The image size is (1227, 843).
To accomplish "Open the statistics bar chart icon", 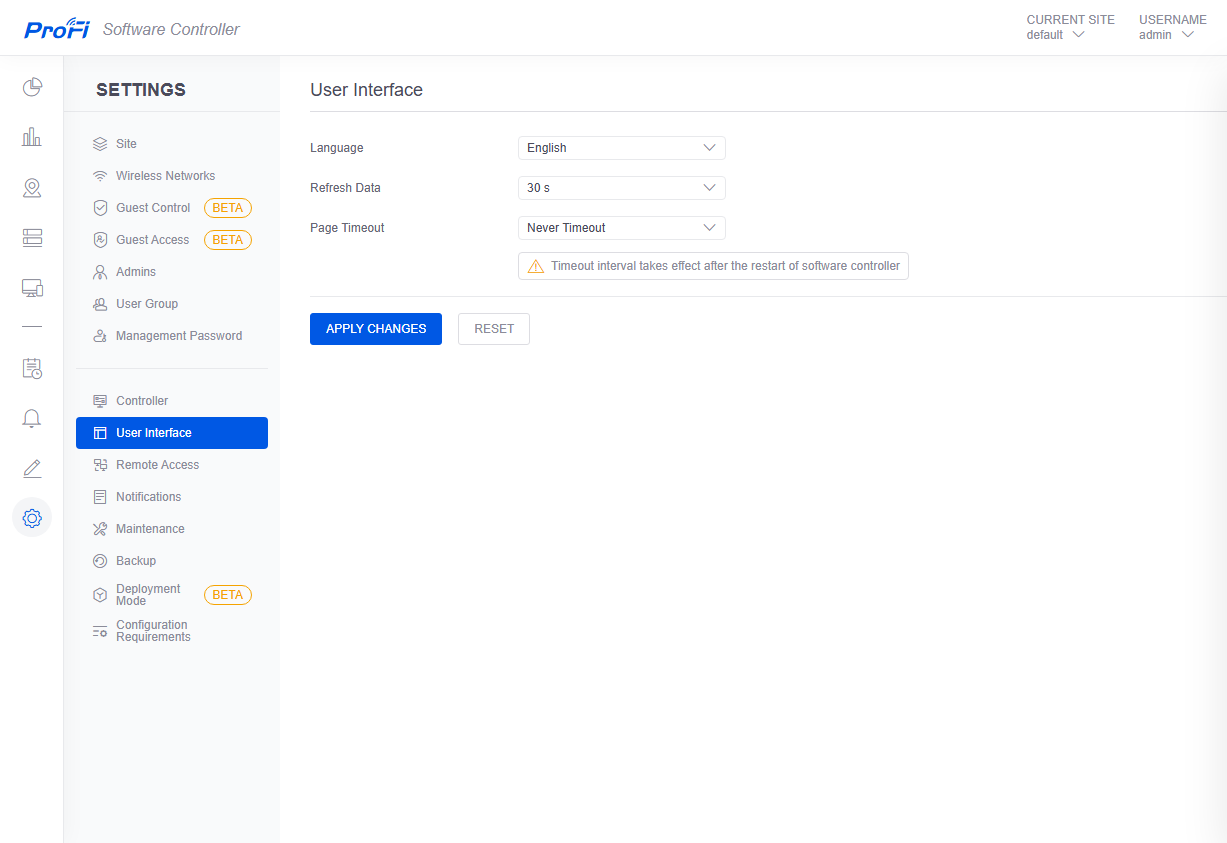I will pyautogui.click(x=32, y=137).
